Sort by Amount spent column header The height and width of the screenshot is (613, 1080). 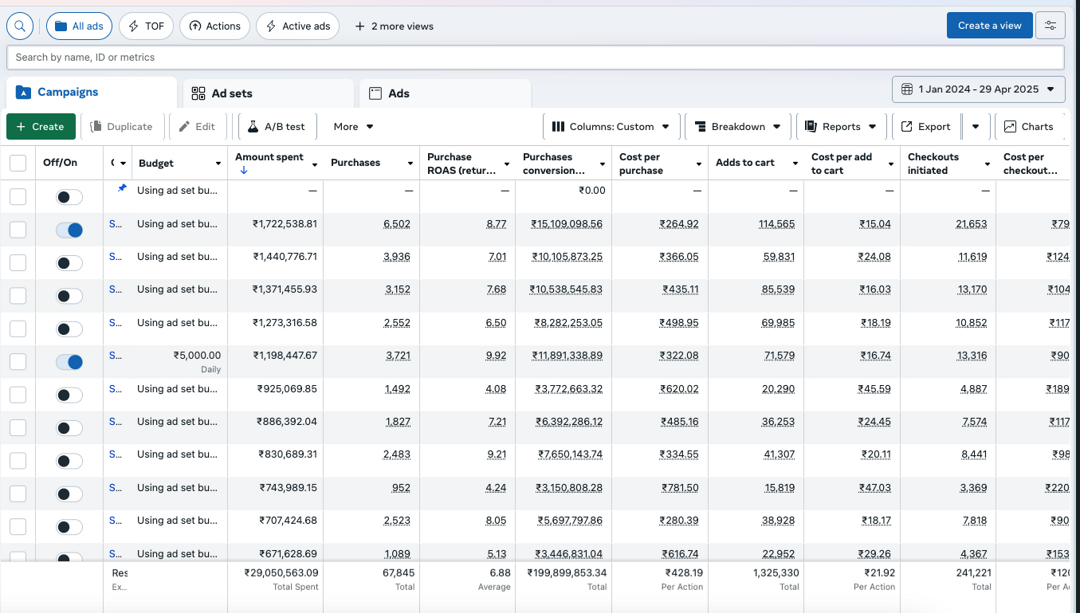coord(268,157)
